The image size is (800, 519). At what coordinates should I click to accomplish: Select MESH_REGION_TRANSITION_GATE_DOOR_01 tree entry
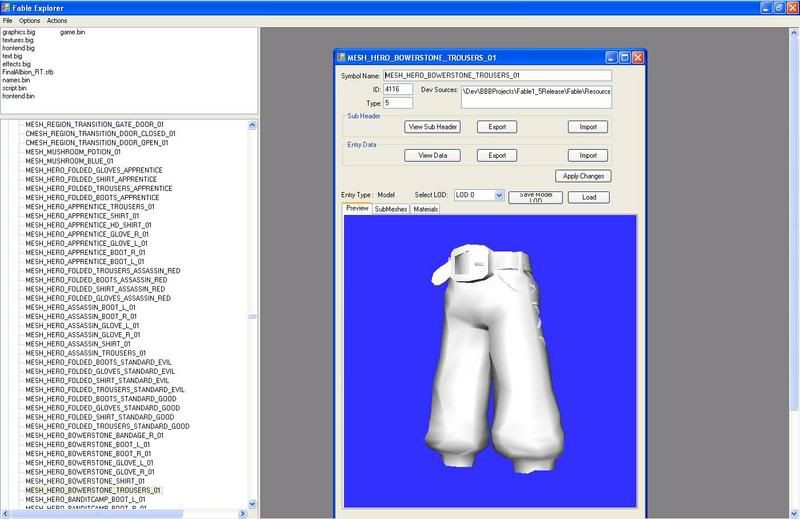pos(94,125)
